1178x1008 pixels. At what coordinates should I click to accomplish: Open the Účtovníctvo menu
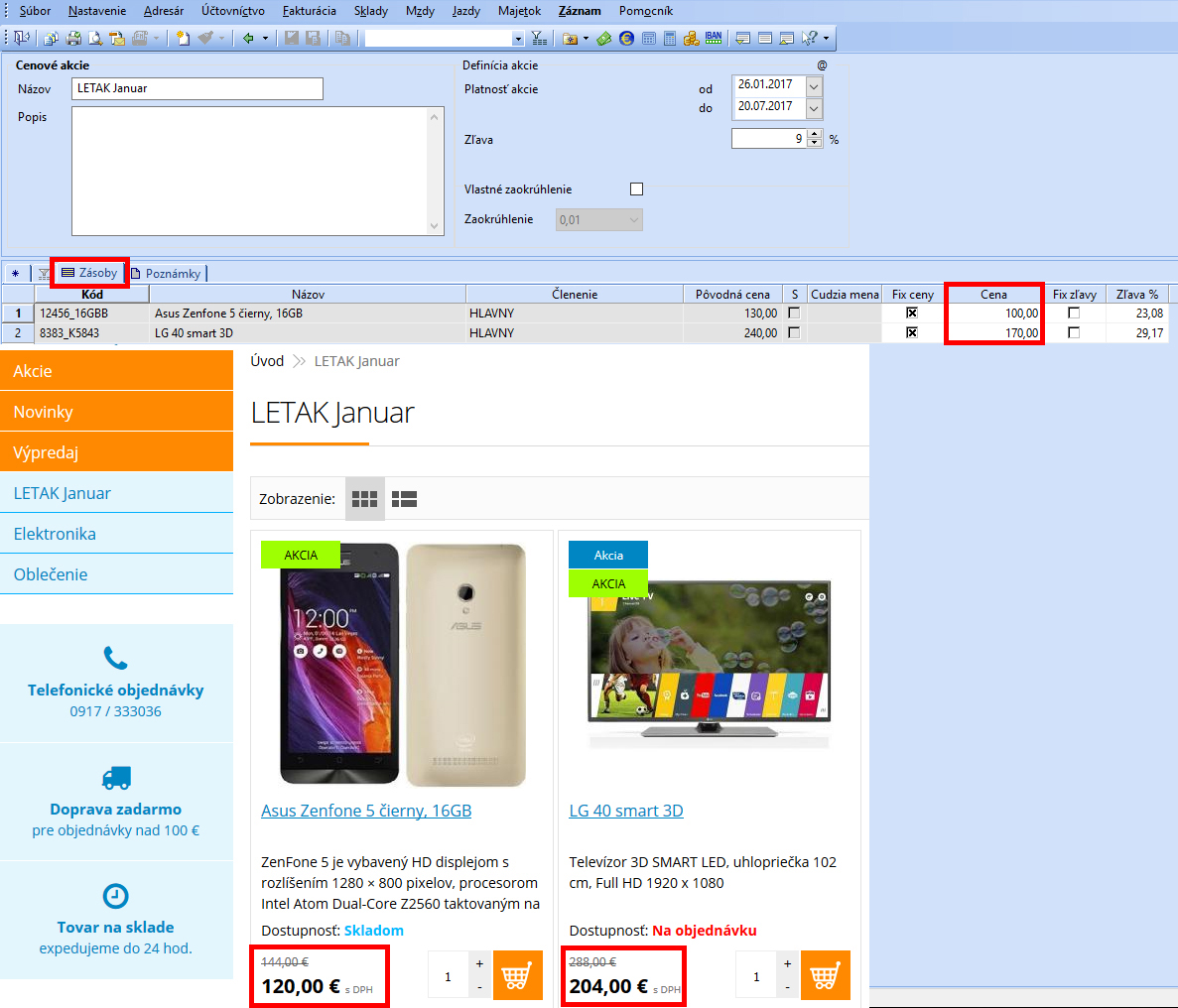233,11
